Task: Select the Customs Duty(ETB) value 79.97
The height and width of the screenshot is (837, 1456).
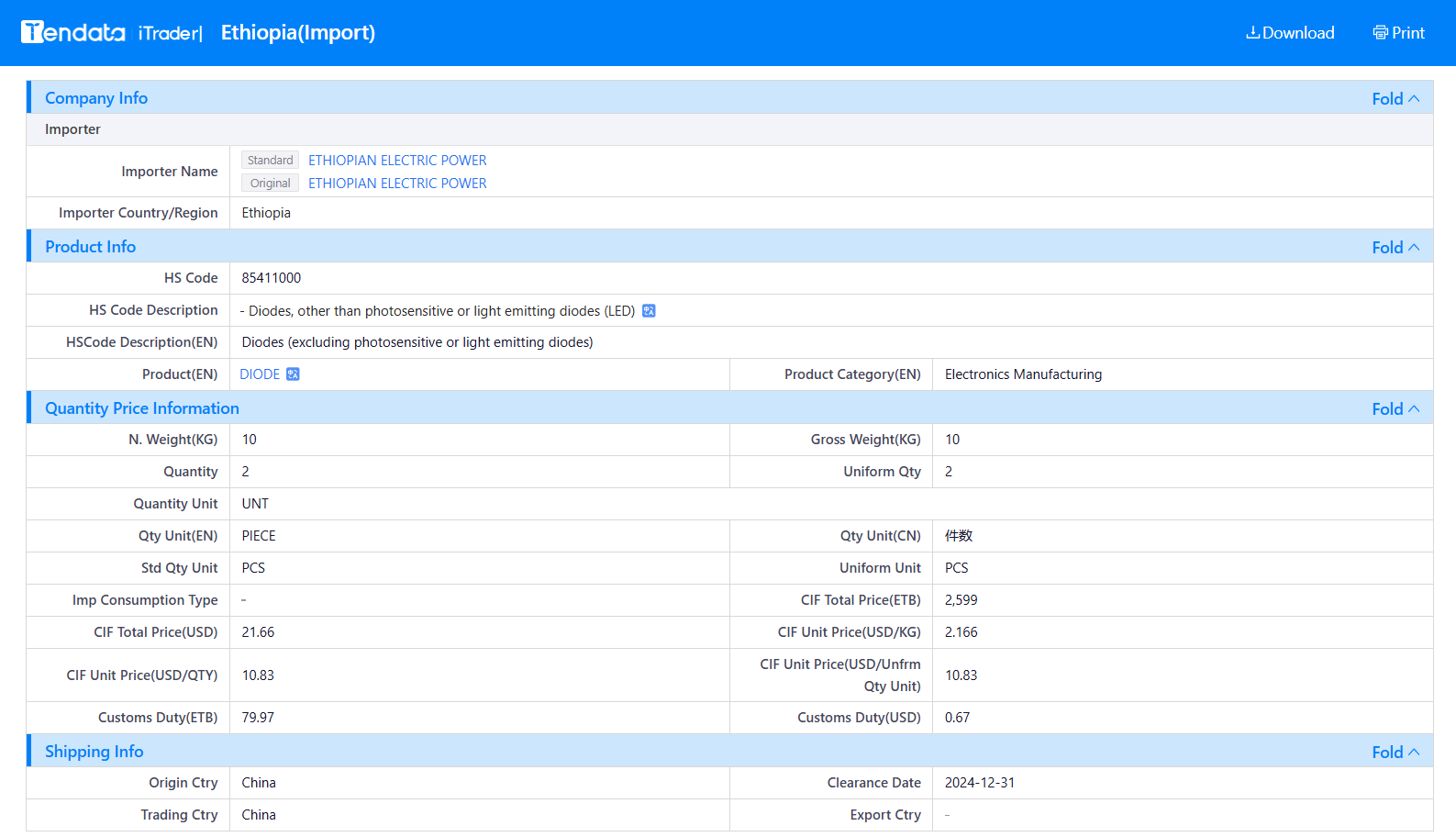Action: 258,718
